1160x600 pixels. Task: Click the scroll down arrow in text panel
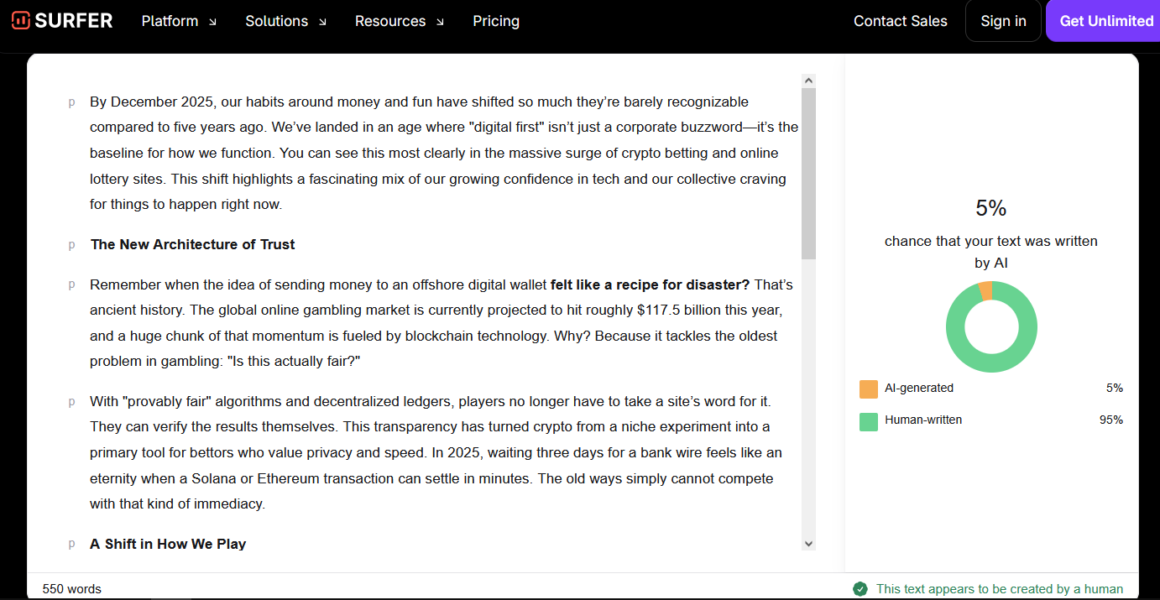809,543
